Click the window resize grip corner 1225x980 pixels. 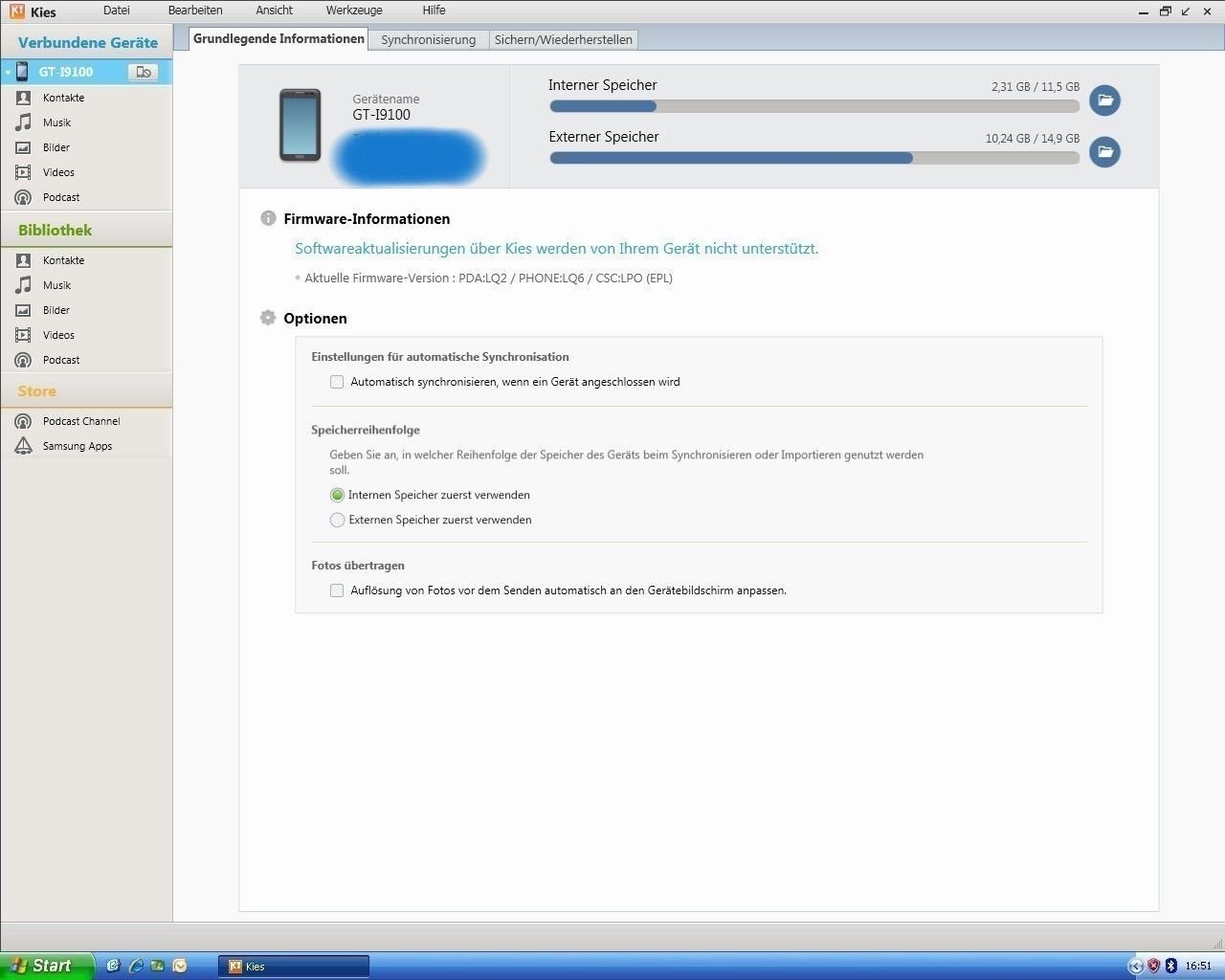click(x=1217, y=945)
